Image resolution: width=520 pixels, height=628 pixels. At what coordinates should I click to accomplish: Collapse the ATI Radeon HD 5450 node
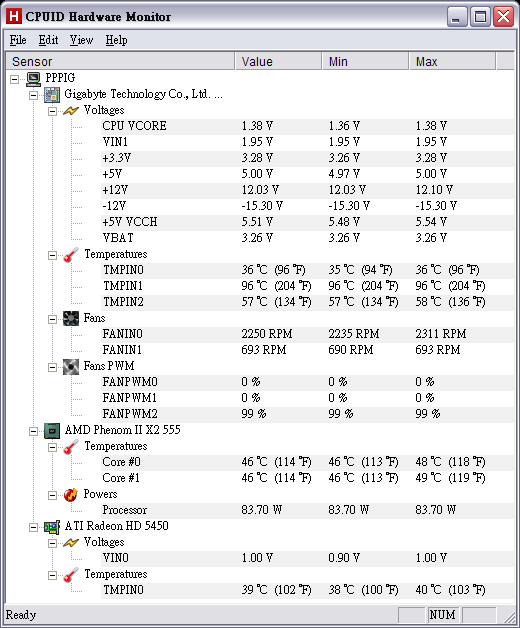click(x=34, y=527)
